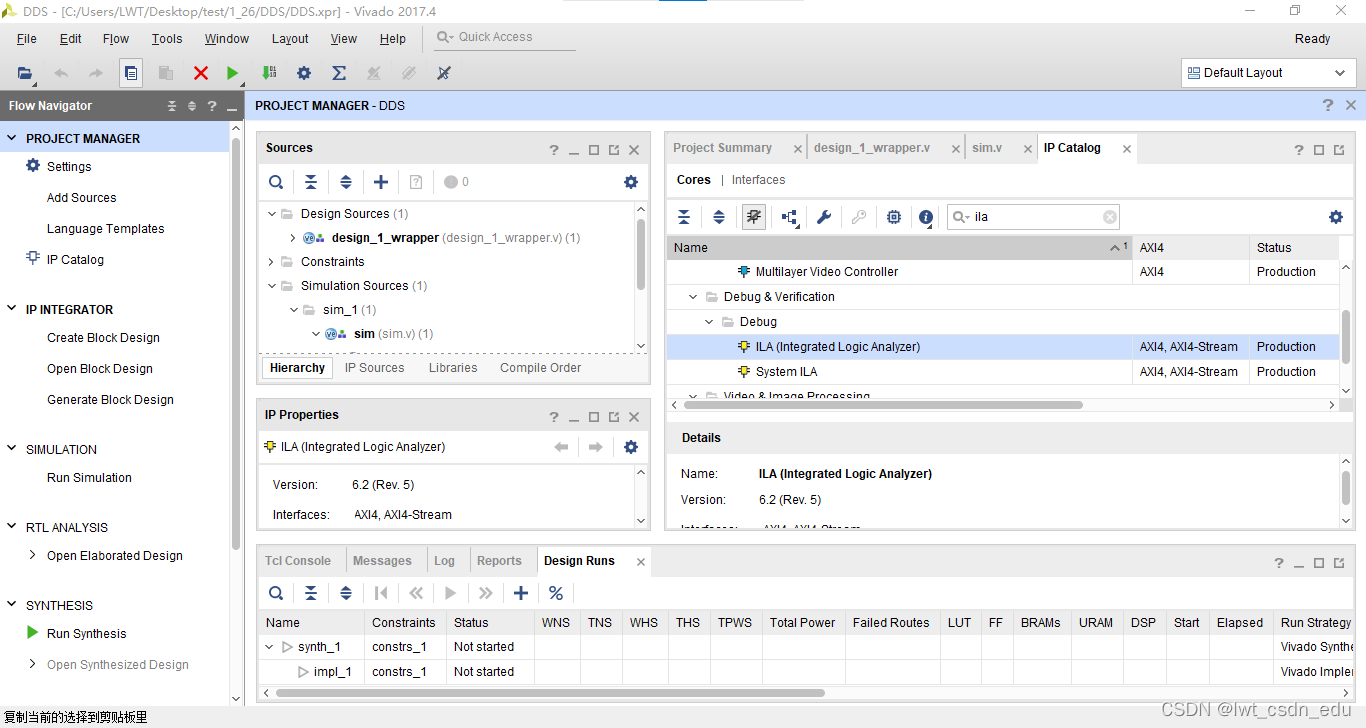
Task: Collapse the SIMULATION section
Action: coord(12,450)
